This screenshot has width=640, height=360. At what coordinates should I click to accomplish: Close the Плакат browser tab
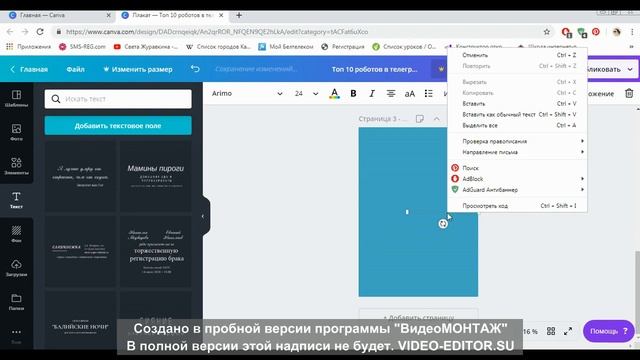(x=221, y=15)
